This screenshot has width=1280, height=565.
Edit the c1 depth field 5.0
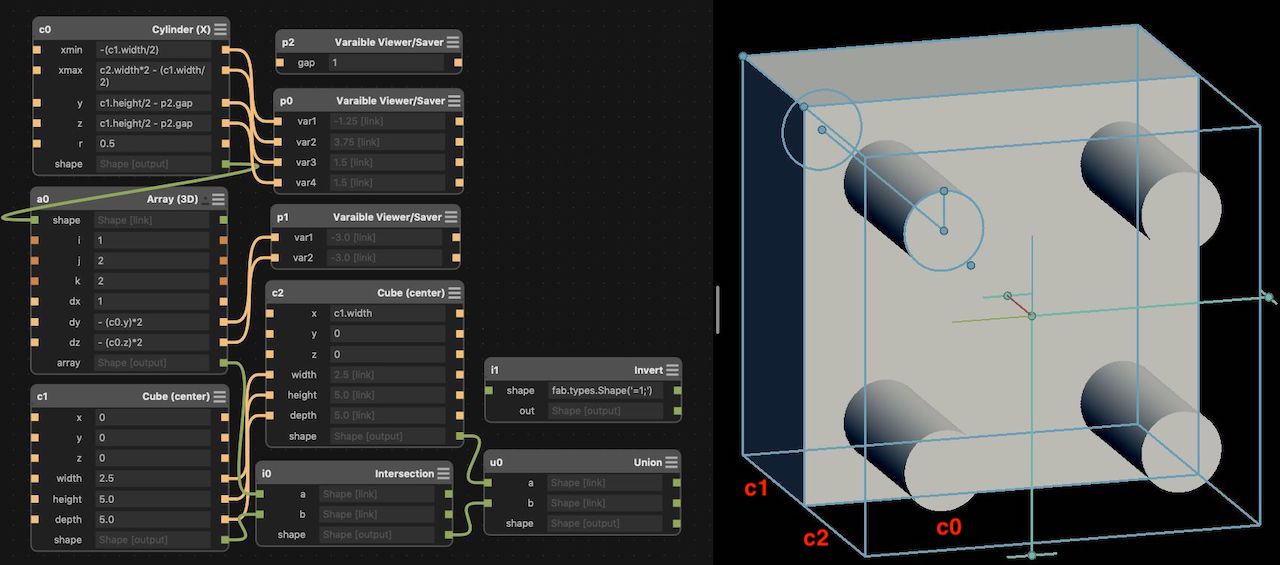click(x=153, y=520)
